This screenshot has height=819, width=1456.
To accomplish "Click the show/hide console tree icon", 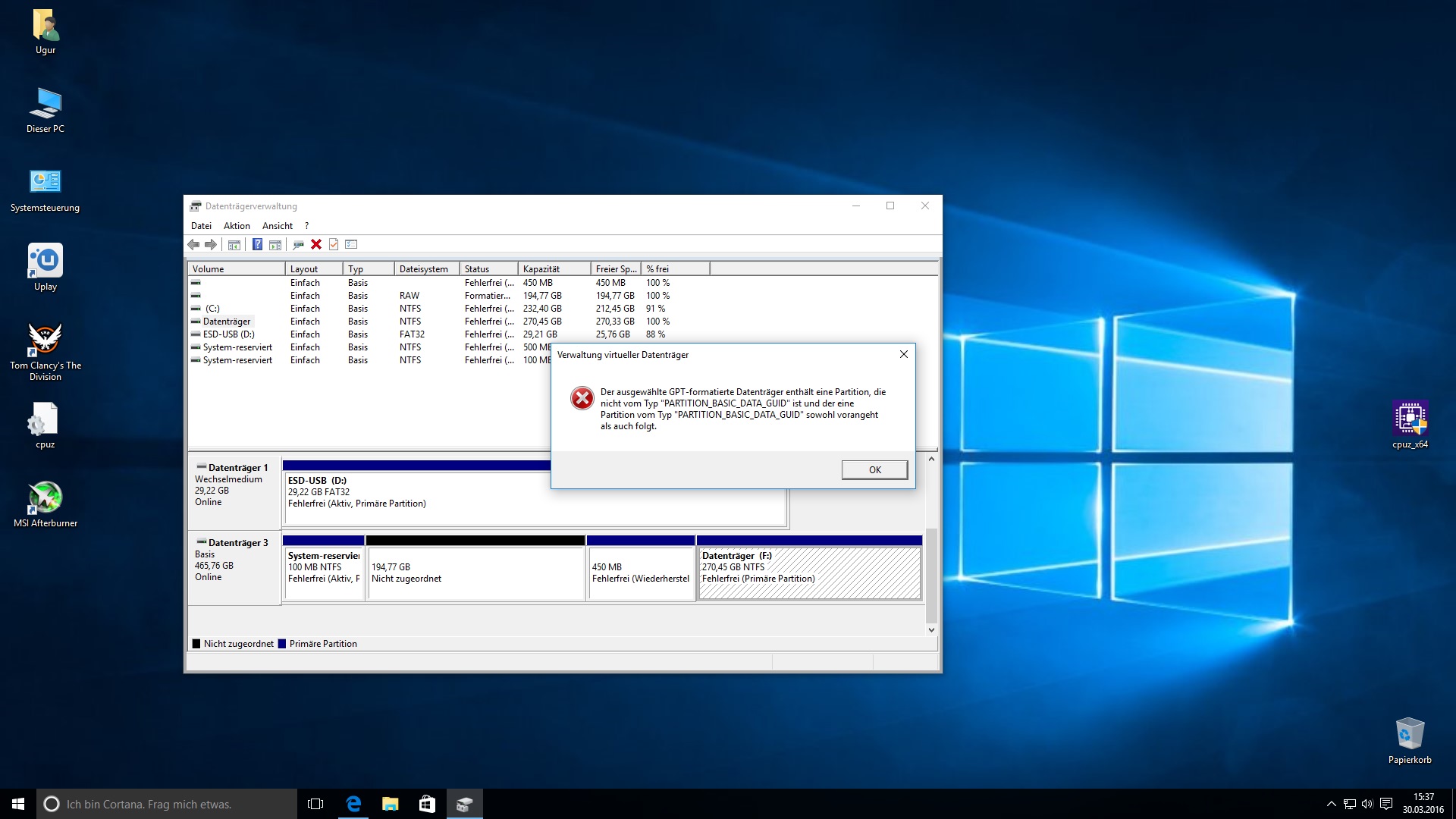I will click(x=234, y=244).
